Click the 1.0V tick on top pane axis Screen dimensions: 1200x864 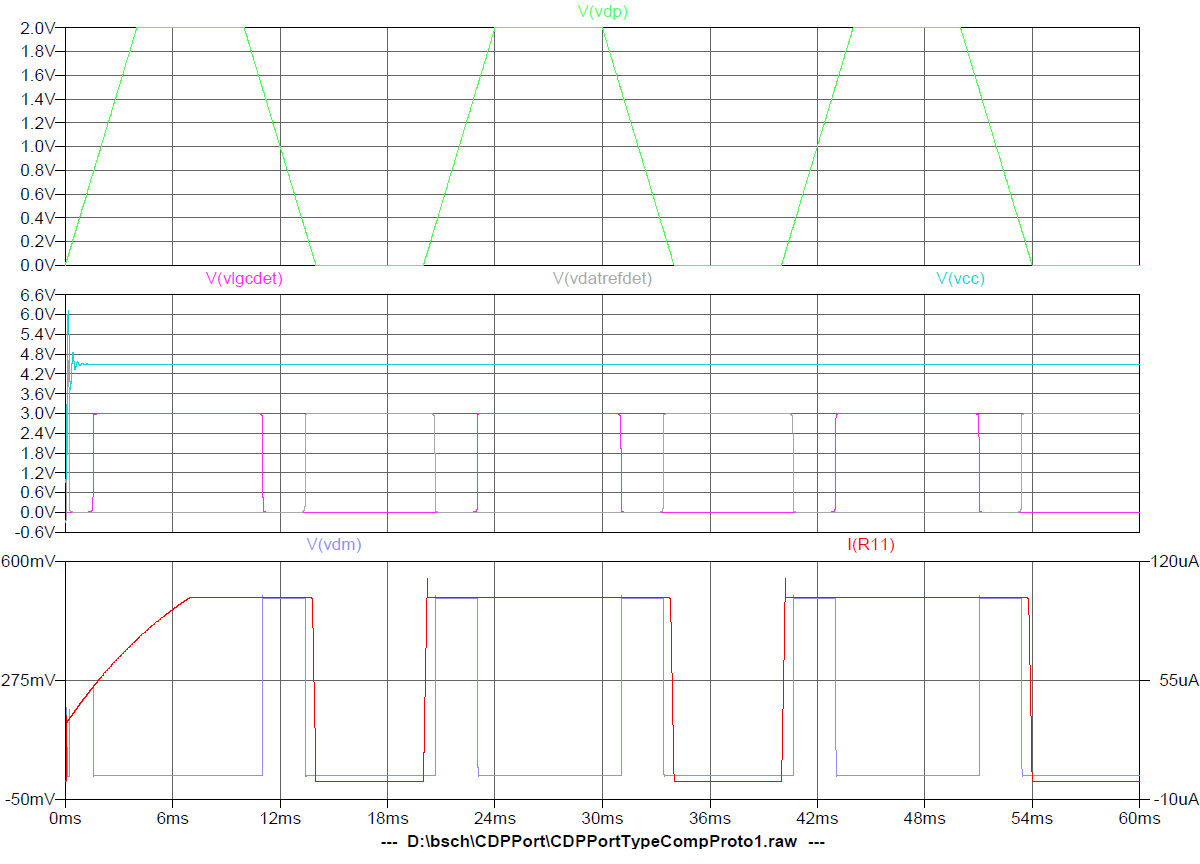click(x=37, y=147)
